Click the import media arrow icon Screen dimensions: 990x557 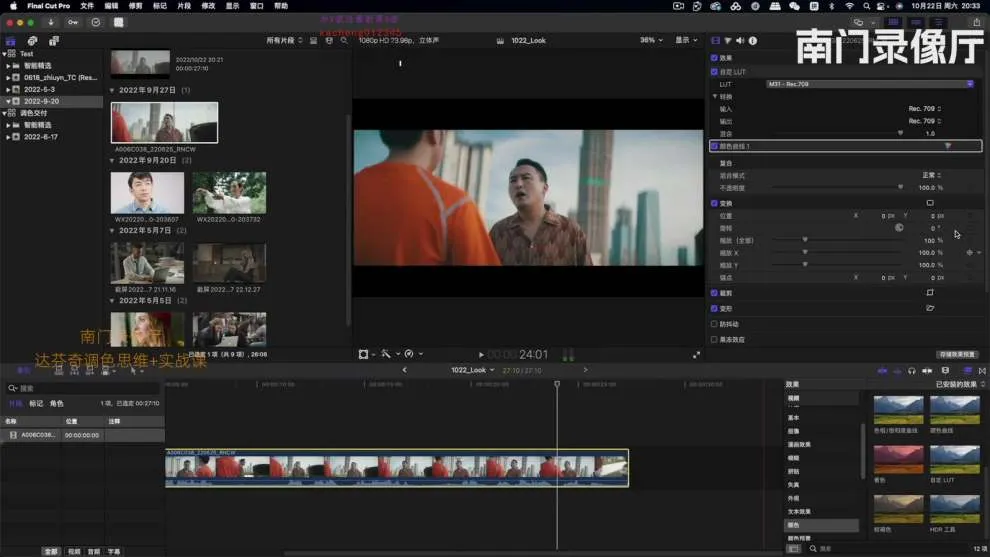pyautogui.click(x=51, y=22)
